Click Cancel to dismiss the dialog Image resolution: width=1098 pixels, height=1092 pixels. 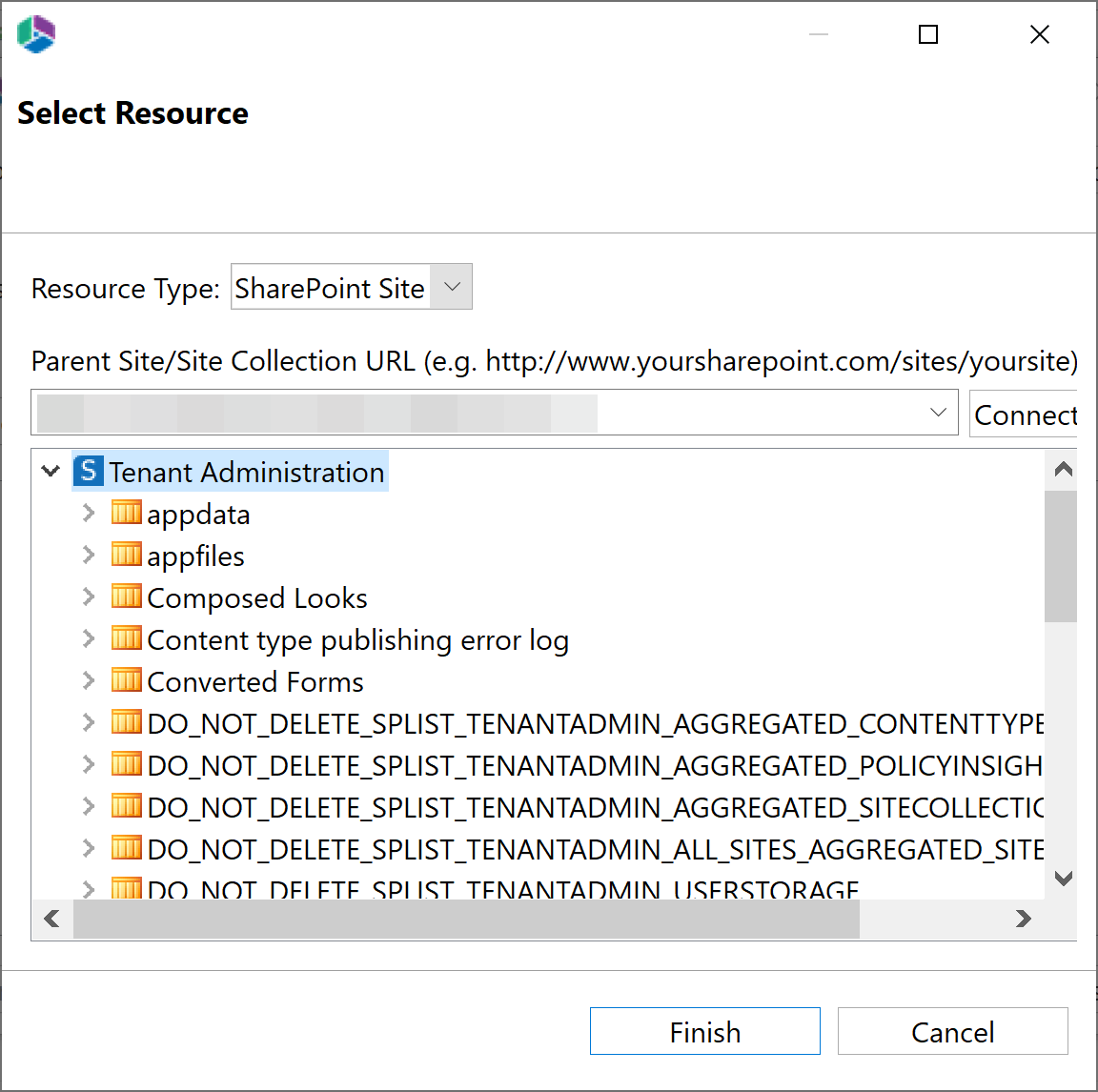pyautogui.click(x=951, y=1031)
